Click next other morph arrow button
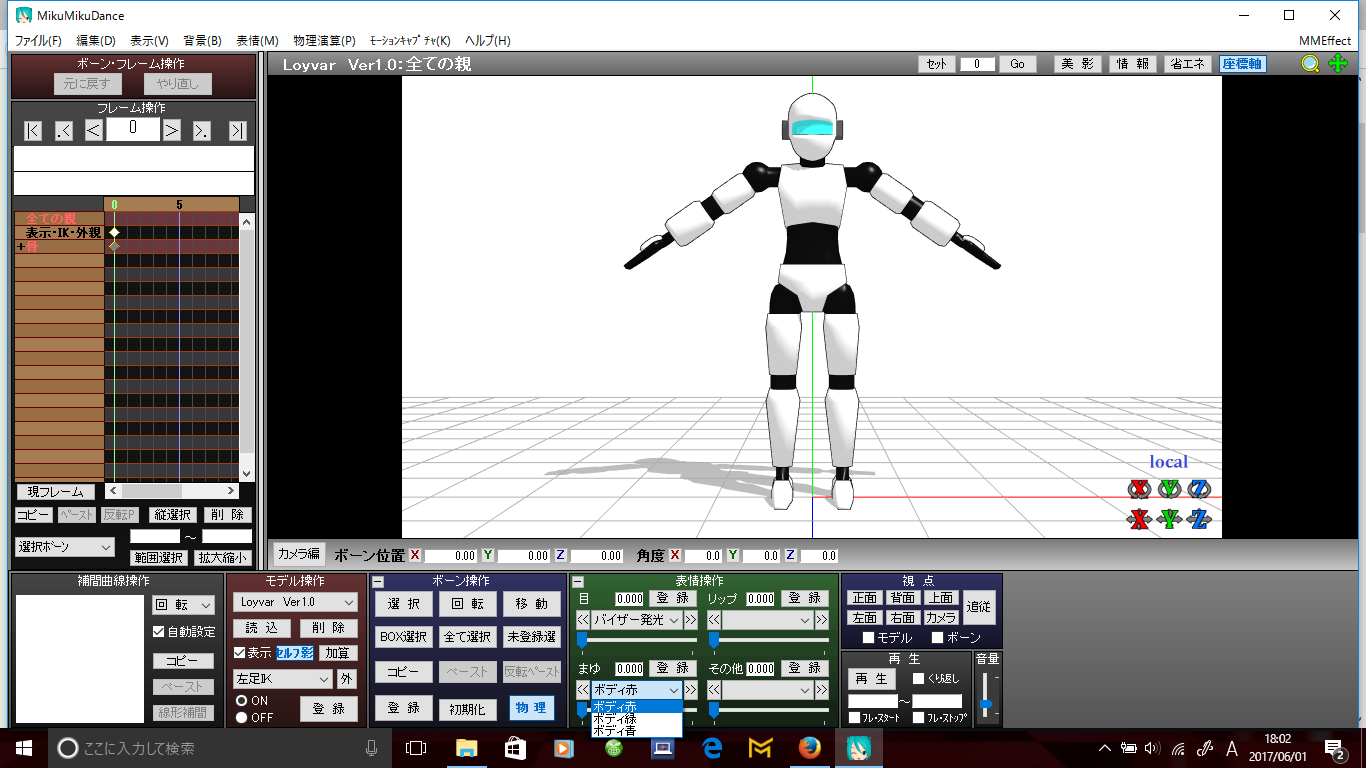Image resolution: width=1366 pixels, height=768 pixels. [822, 690]
